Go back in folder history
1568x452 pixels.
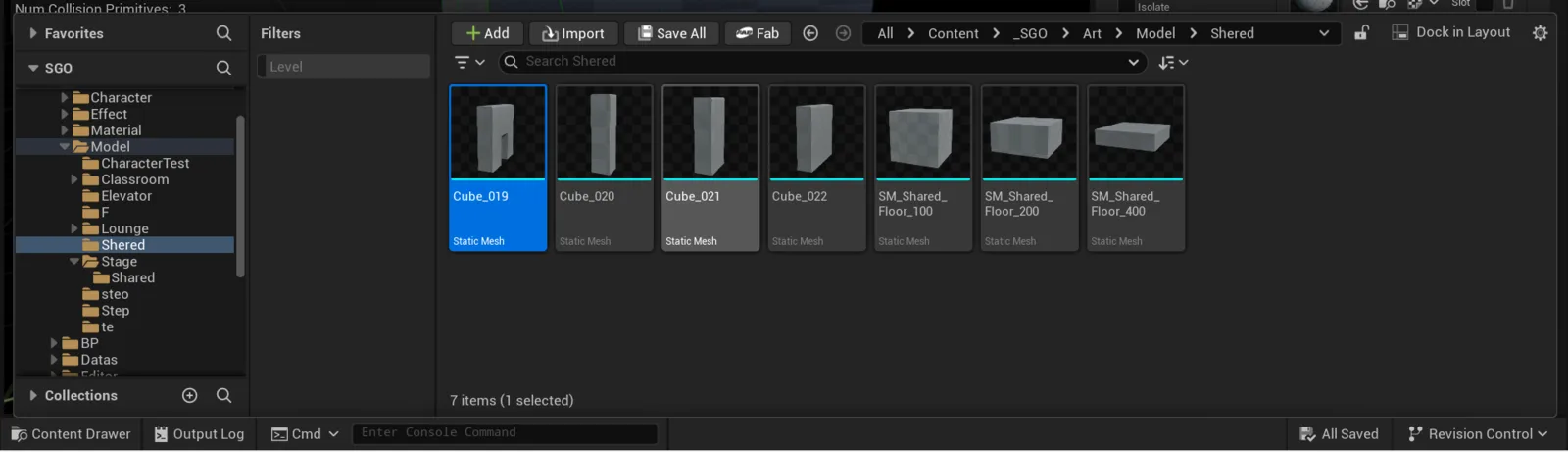(x=810, y=33)
